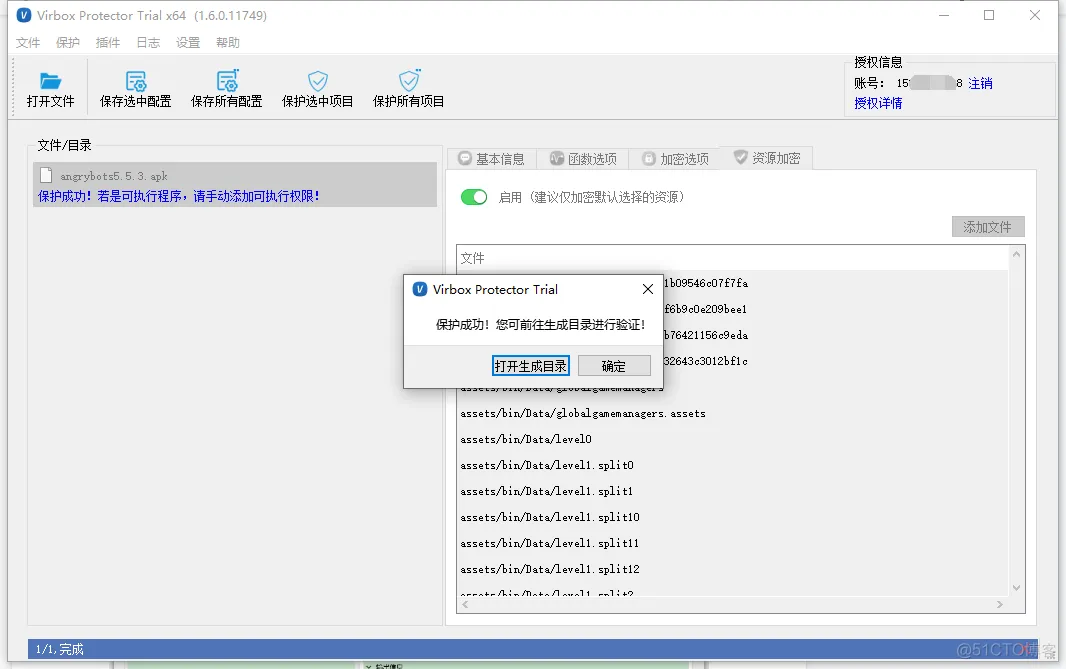Click 保存选中配置 save selected config icon
Screen dimensions: 1066x669
136,81
